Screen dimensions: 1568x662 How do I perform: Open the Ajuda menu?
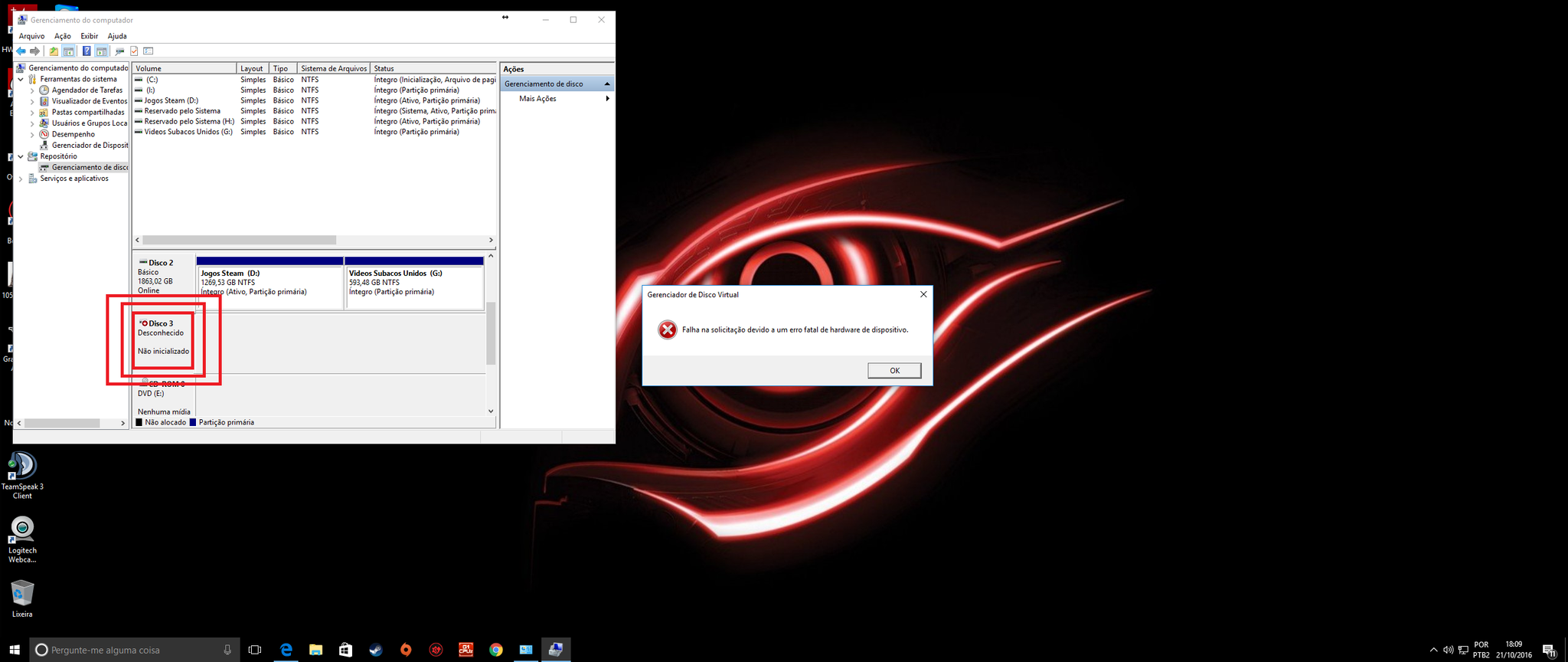tap(117, 36)
